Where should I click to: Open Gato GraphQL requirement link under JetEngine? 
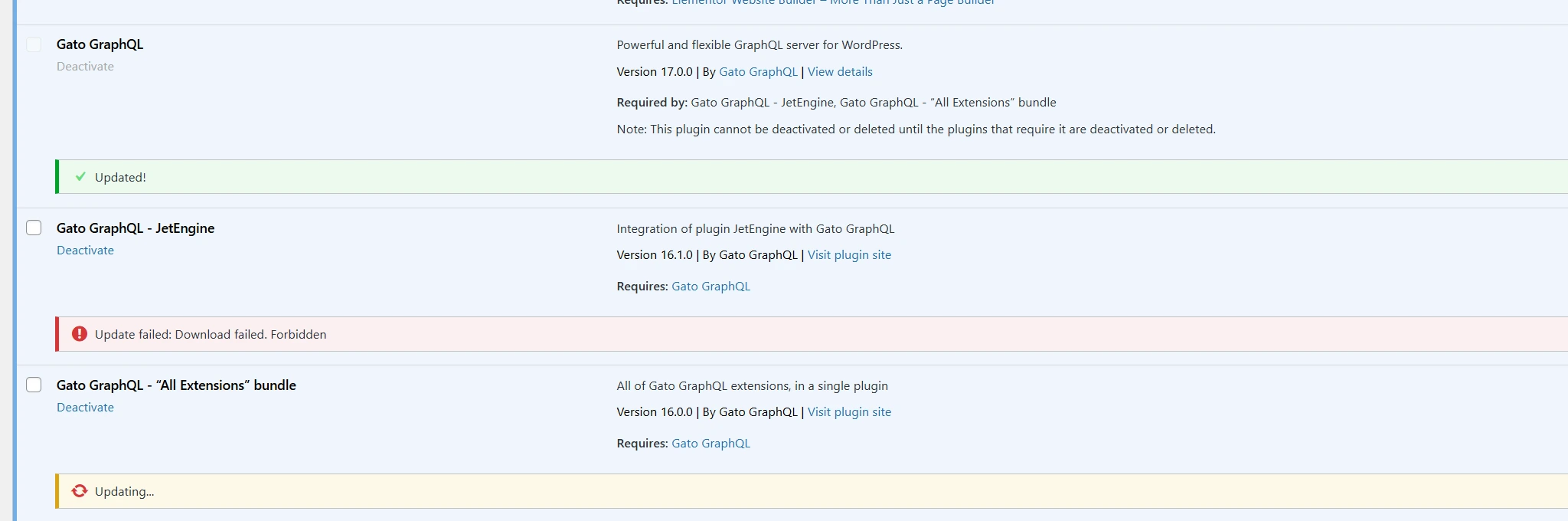pos(710,287)
